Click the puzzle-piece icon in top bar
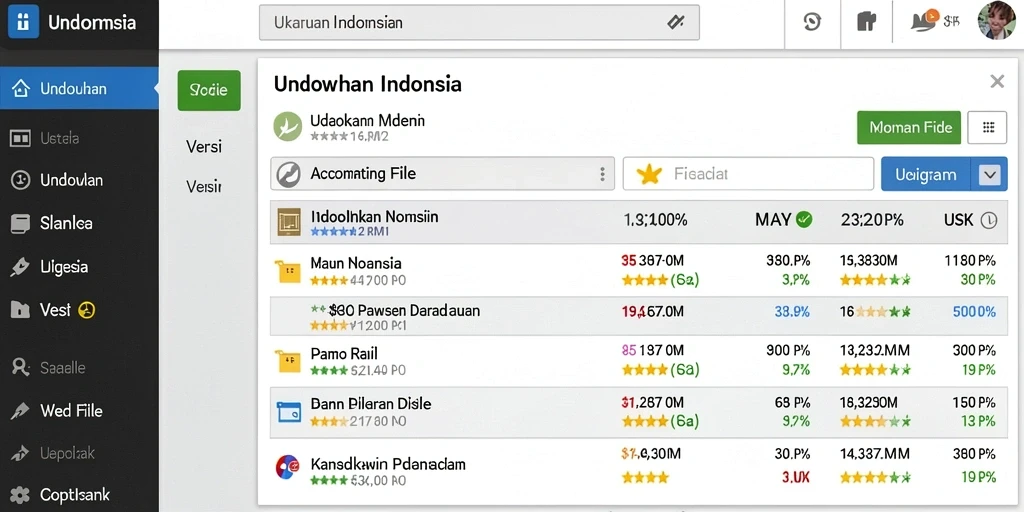This screenshot has width=1024, height=512. [866, 22]
